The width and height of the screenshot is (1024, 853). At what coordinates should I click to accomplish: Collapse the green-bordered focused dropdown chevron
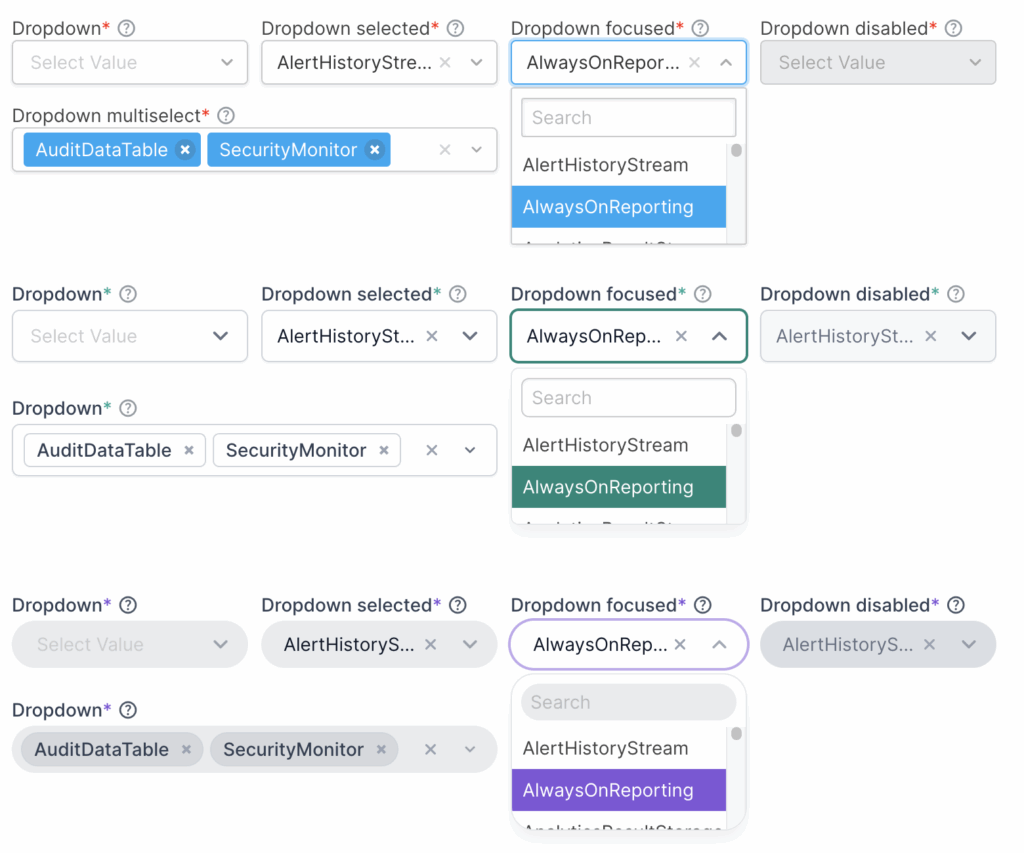click(x=719, y=336)
